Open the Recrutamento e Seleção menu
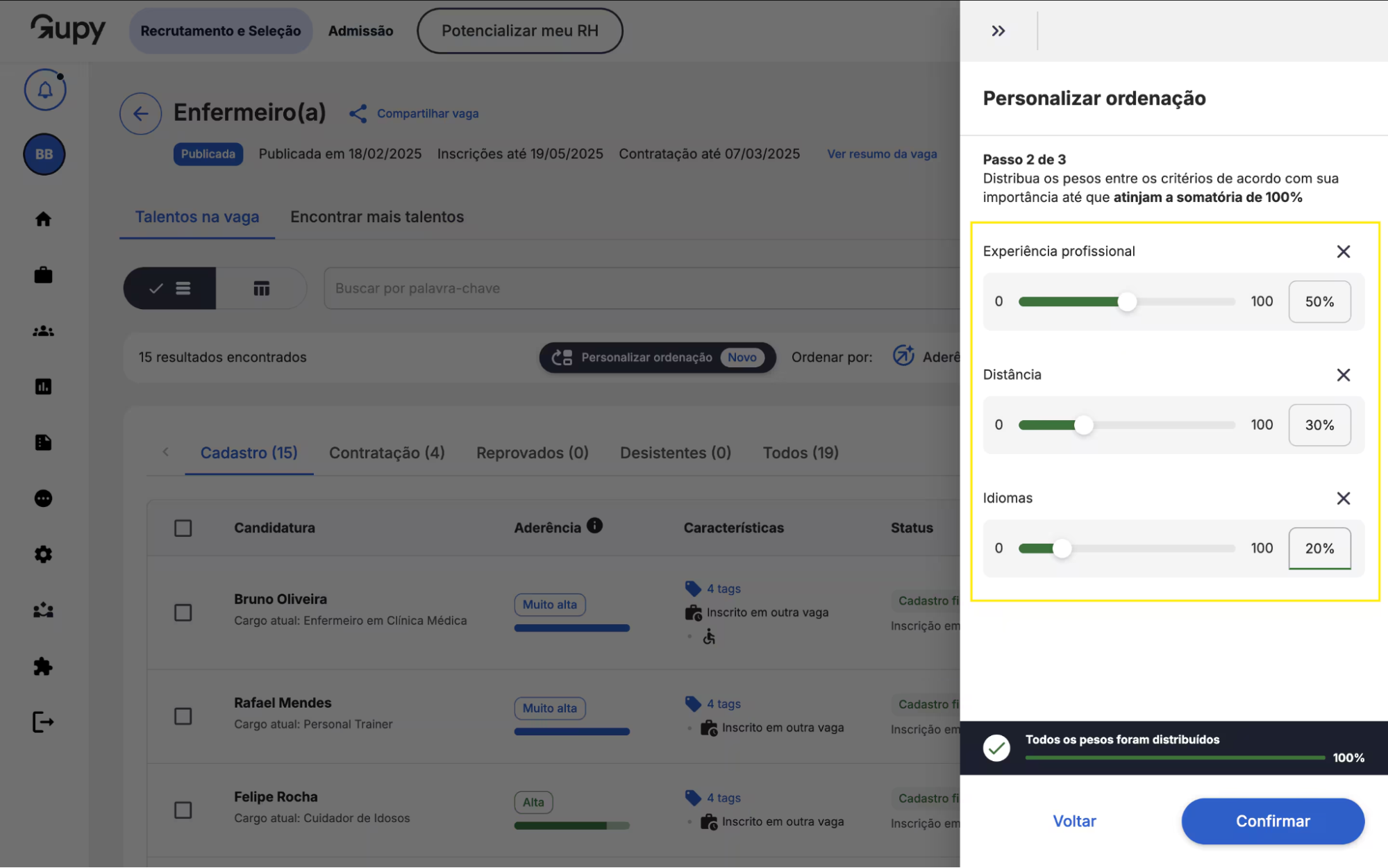The image size is (1388, 868). pos(221,31)
